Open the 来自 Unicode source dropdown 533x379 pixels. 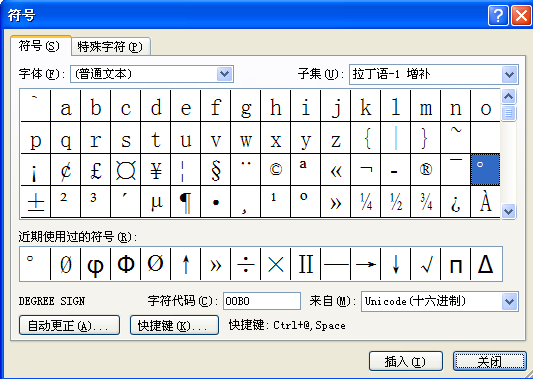(509, 301)
